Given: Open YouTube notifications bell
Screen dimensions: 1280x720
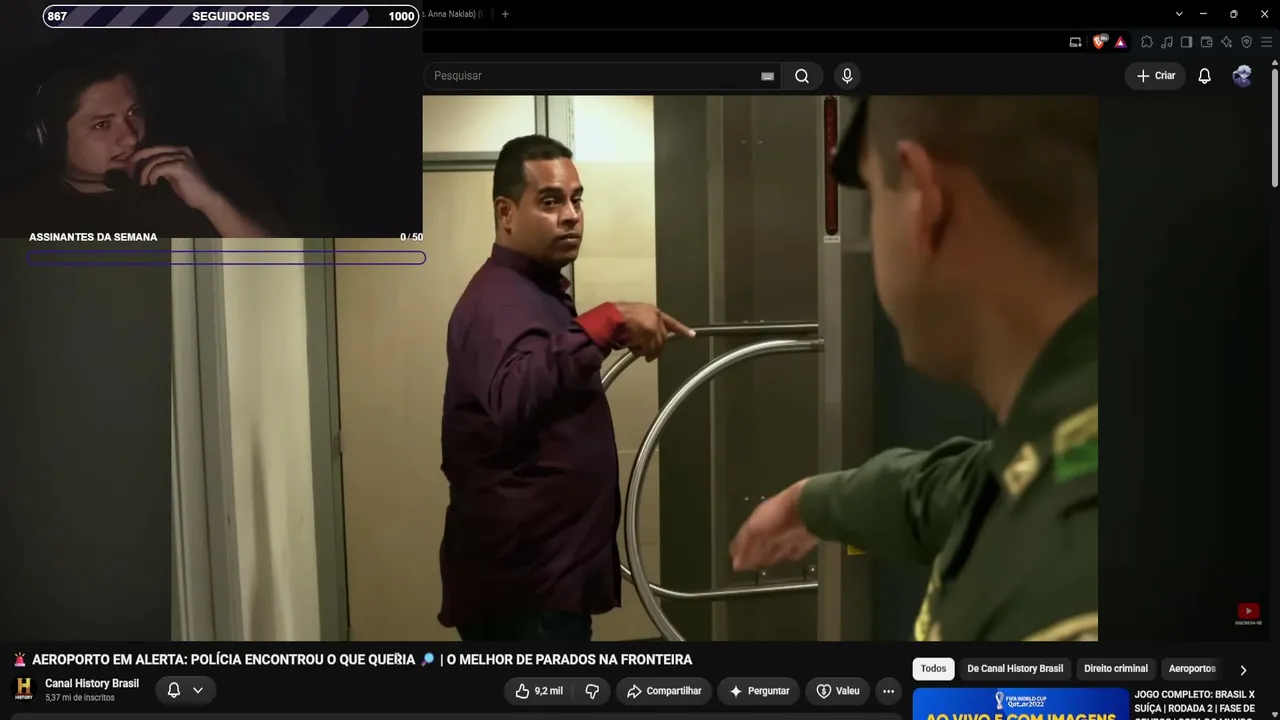Looking at the screenshot, I should [1204, 76].
